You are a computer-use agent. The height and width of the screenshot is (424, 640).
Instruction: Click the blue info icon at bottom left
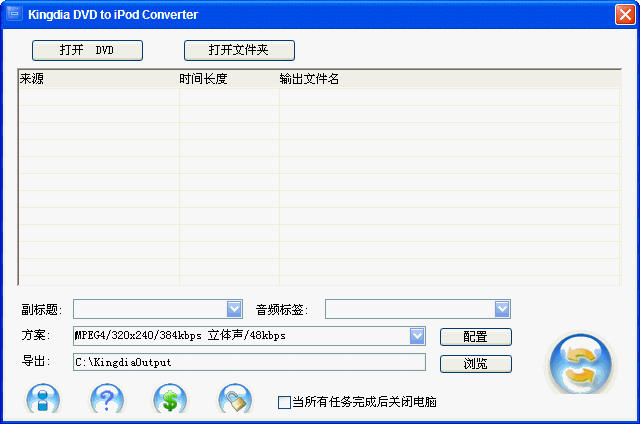43,401
